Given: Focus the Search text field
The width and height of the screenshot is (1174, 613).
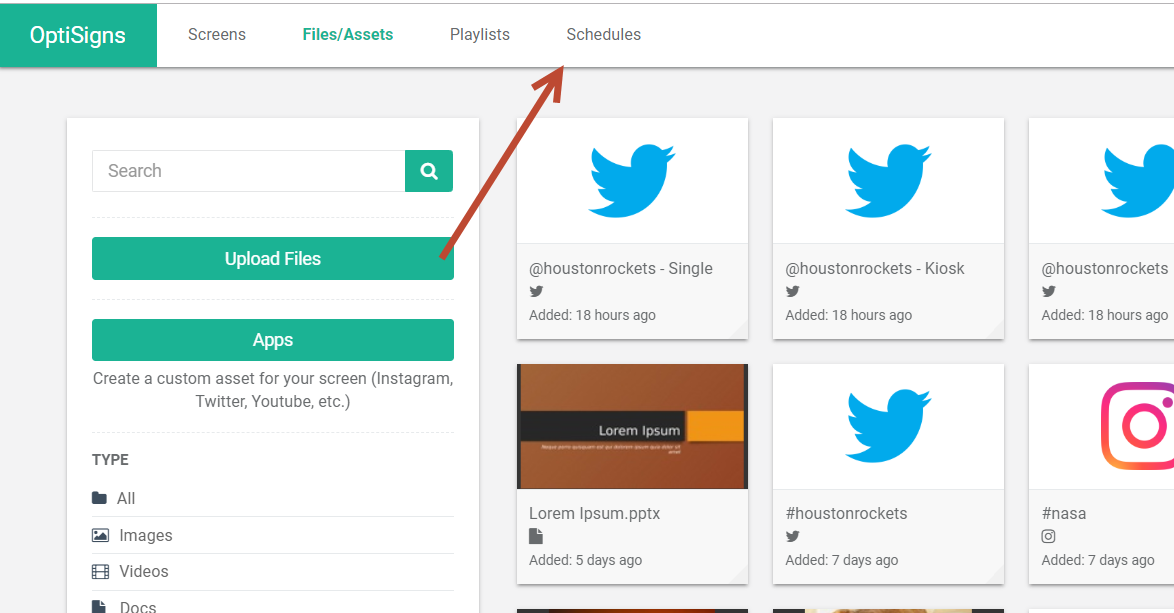Looking at the screenshot, I should 249,171.
